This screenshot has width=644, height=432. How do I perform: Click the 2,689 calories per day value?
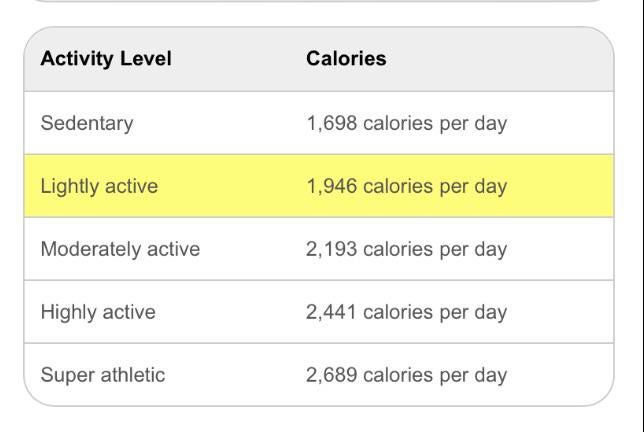406,375
